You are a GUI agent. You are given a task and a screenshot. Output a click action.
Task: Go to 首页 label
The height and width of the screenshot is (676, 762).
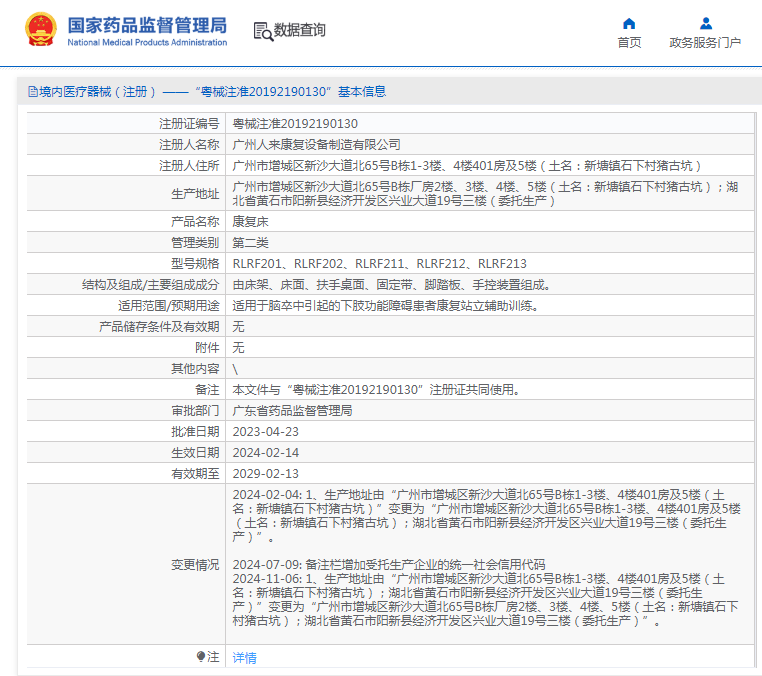[x=629, y=43]
